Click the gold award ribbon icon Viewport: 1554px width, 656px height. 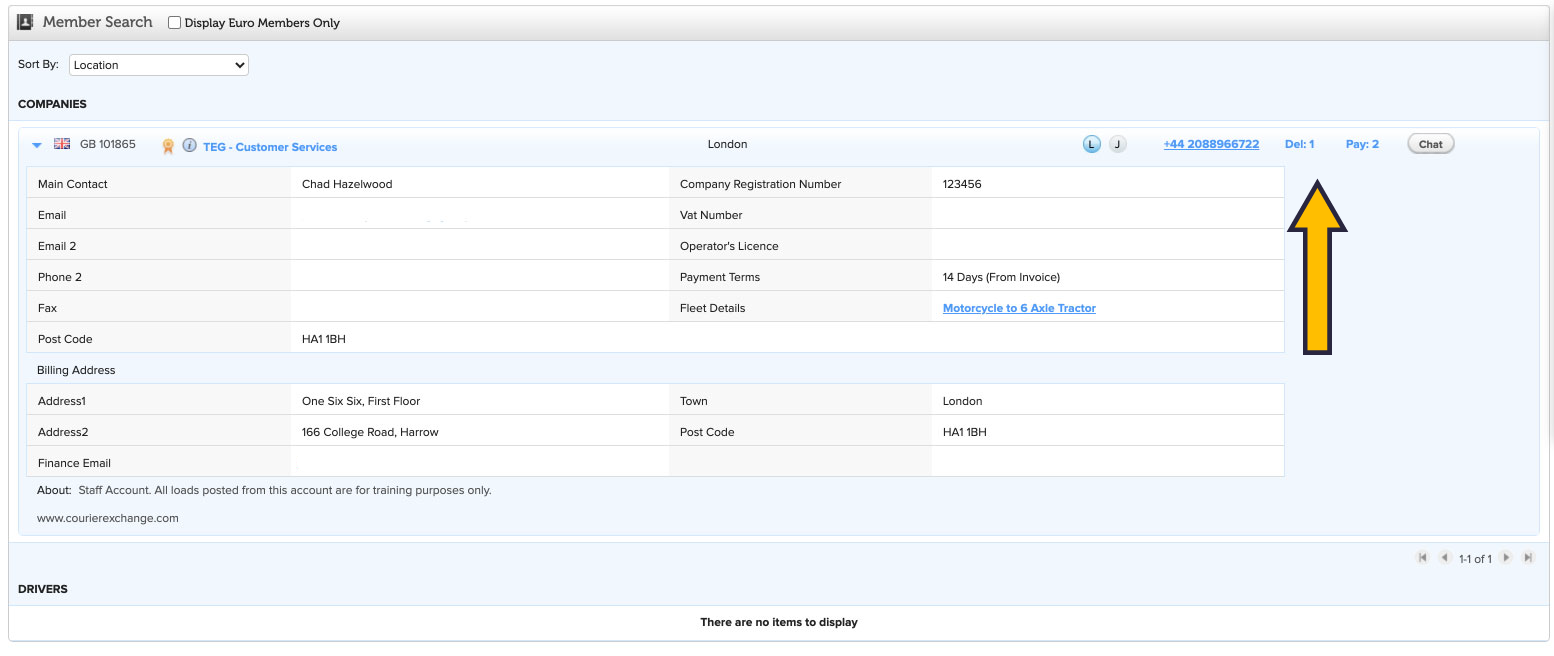pos(168,146)
